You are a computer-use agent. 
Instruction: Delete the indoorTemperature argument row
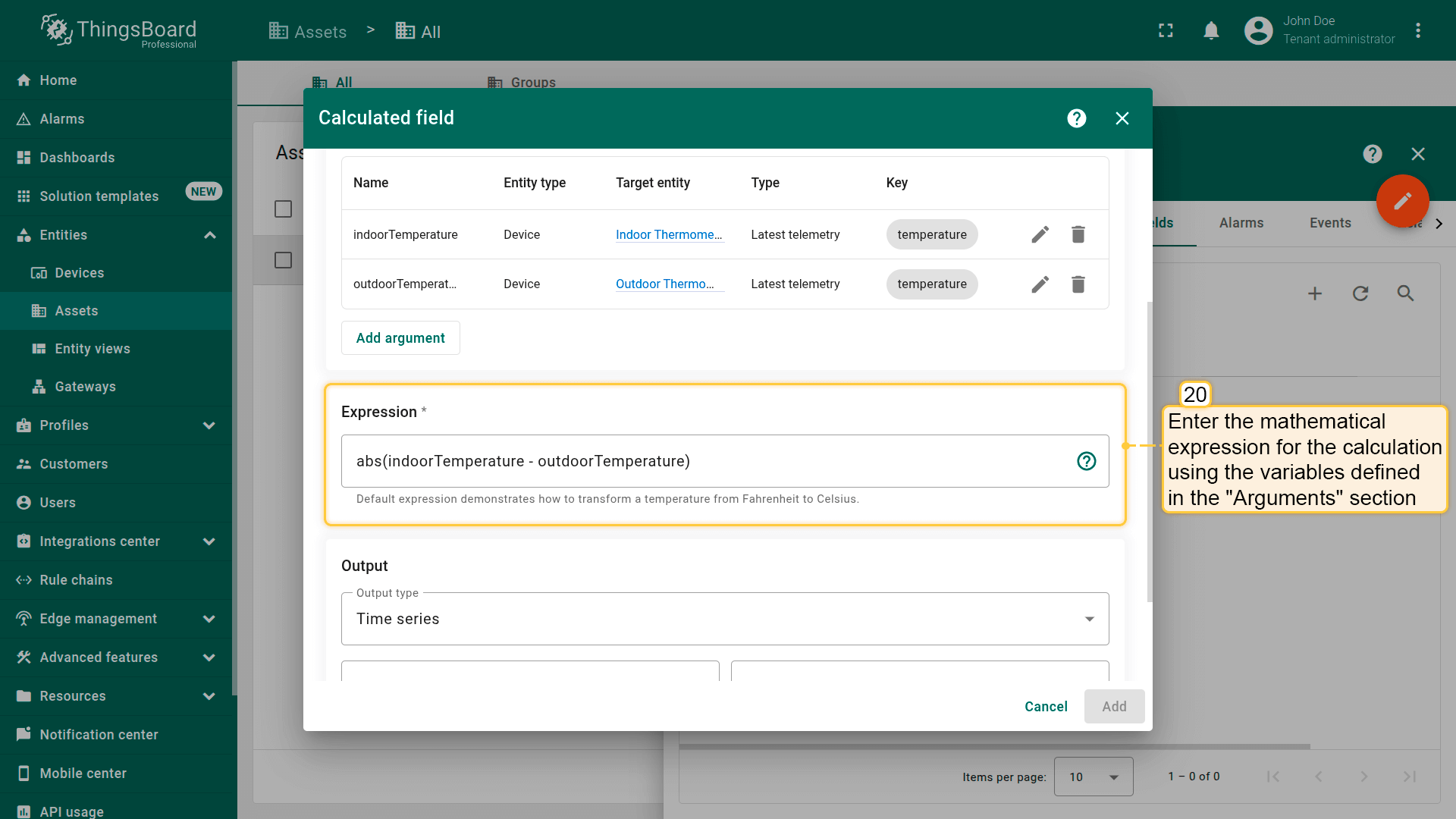(x=1078, y=234)
